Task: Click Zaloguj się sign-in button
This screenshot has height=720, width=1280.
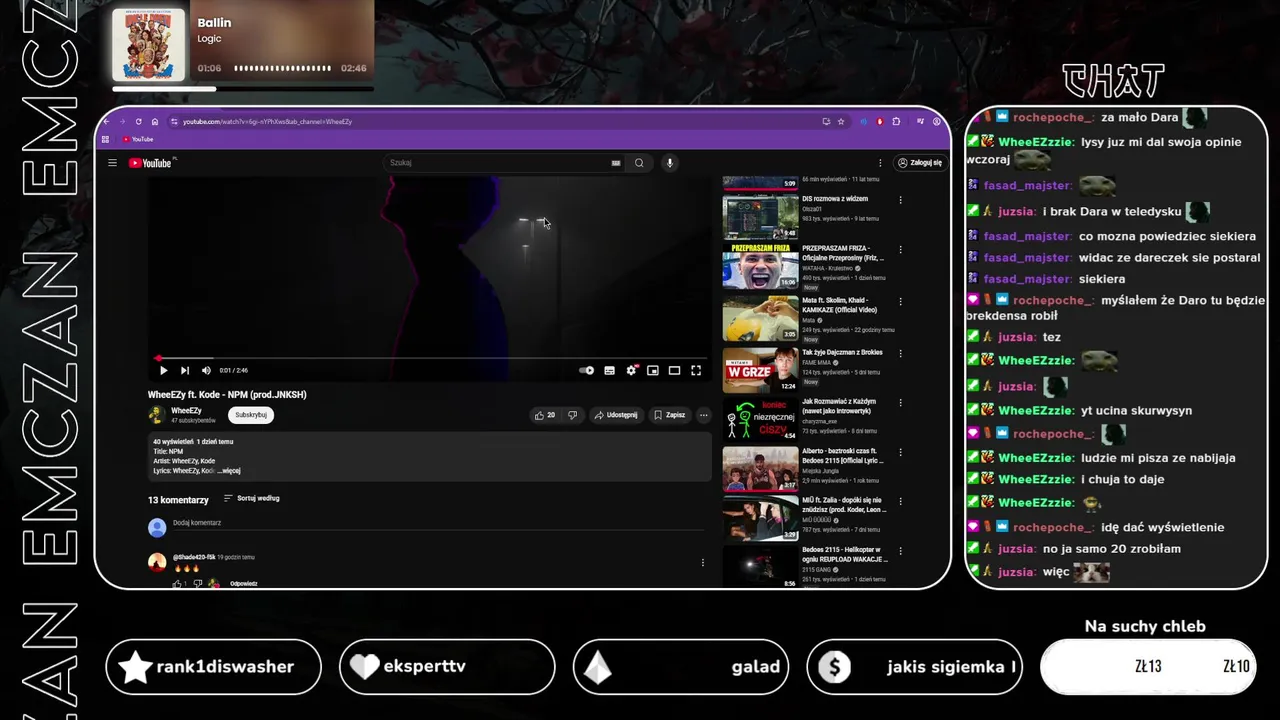Action: (919, 163)
